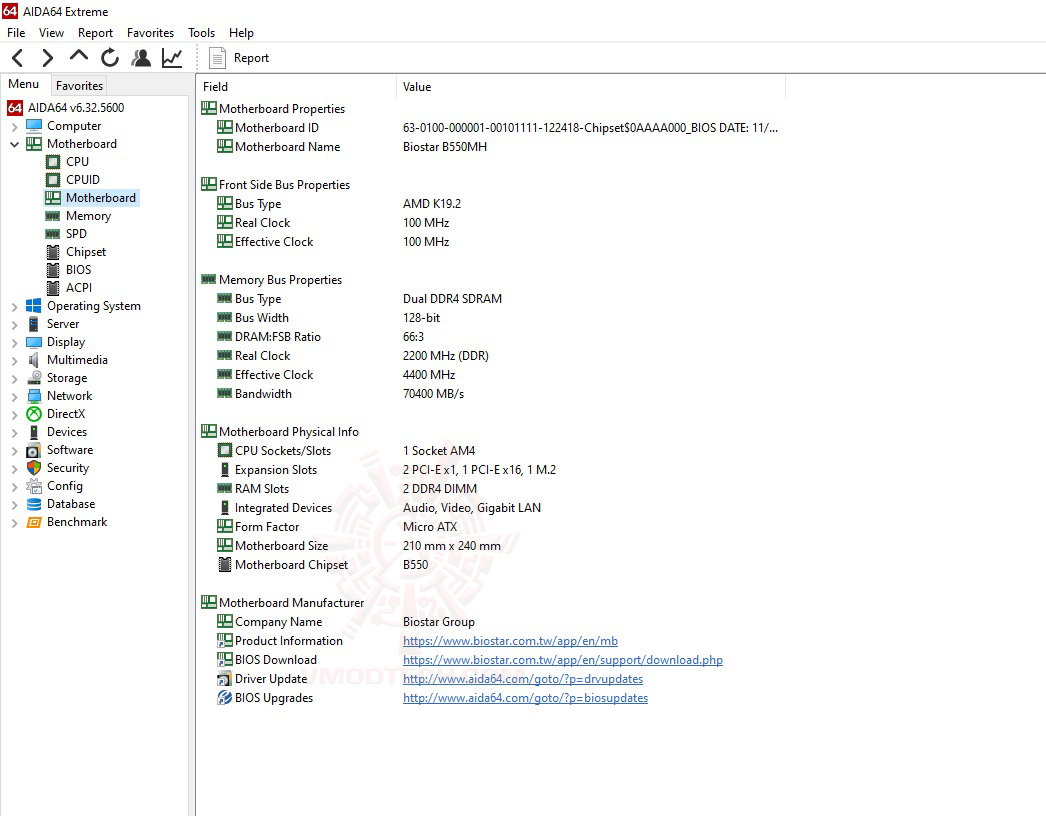Screen dimensions: 1046x816
Task: Click the Field column header
Action: point(297,87)
